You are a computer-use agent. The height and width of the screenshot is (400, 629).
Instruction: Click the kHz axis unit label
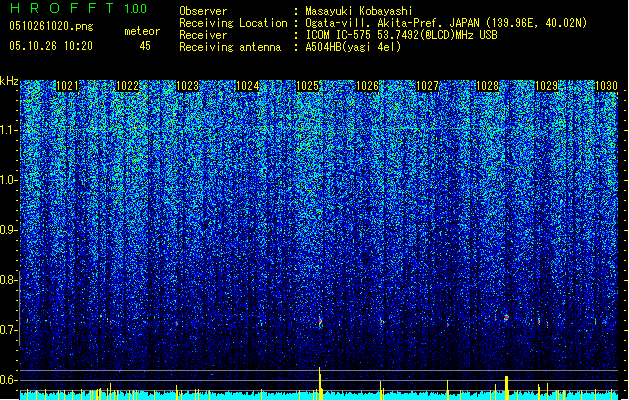pos(9,81)
